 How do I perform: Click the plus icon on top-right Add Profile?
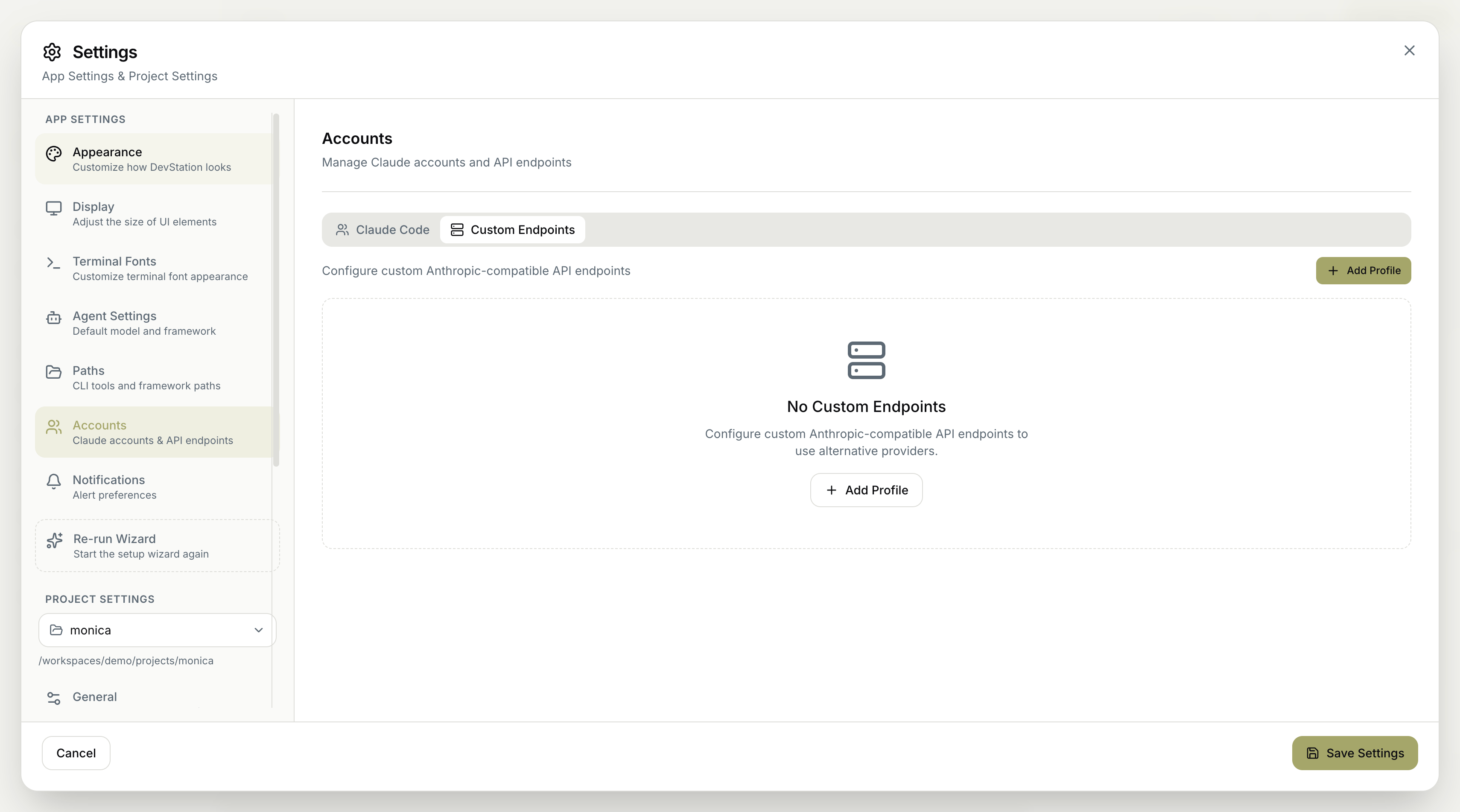[x=1333, y=271]
